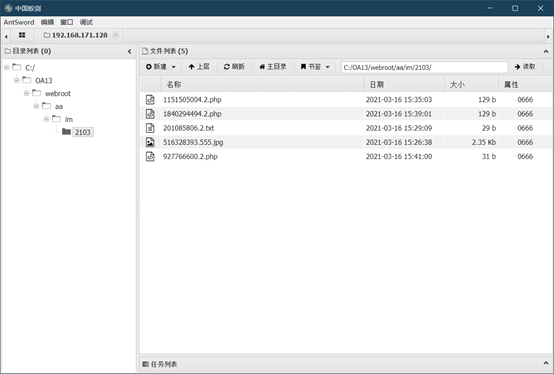Collapse the 文件列表 panel with the chevron
This screenshot has height=374, width=554.
[x=546, y=52]
